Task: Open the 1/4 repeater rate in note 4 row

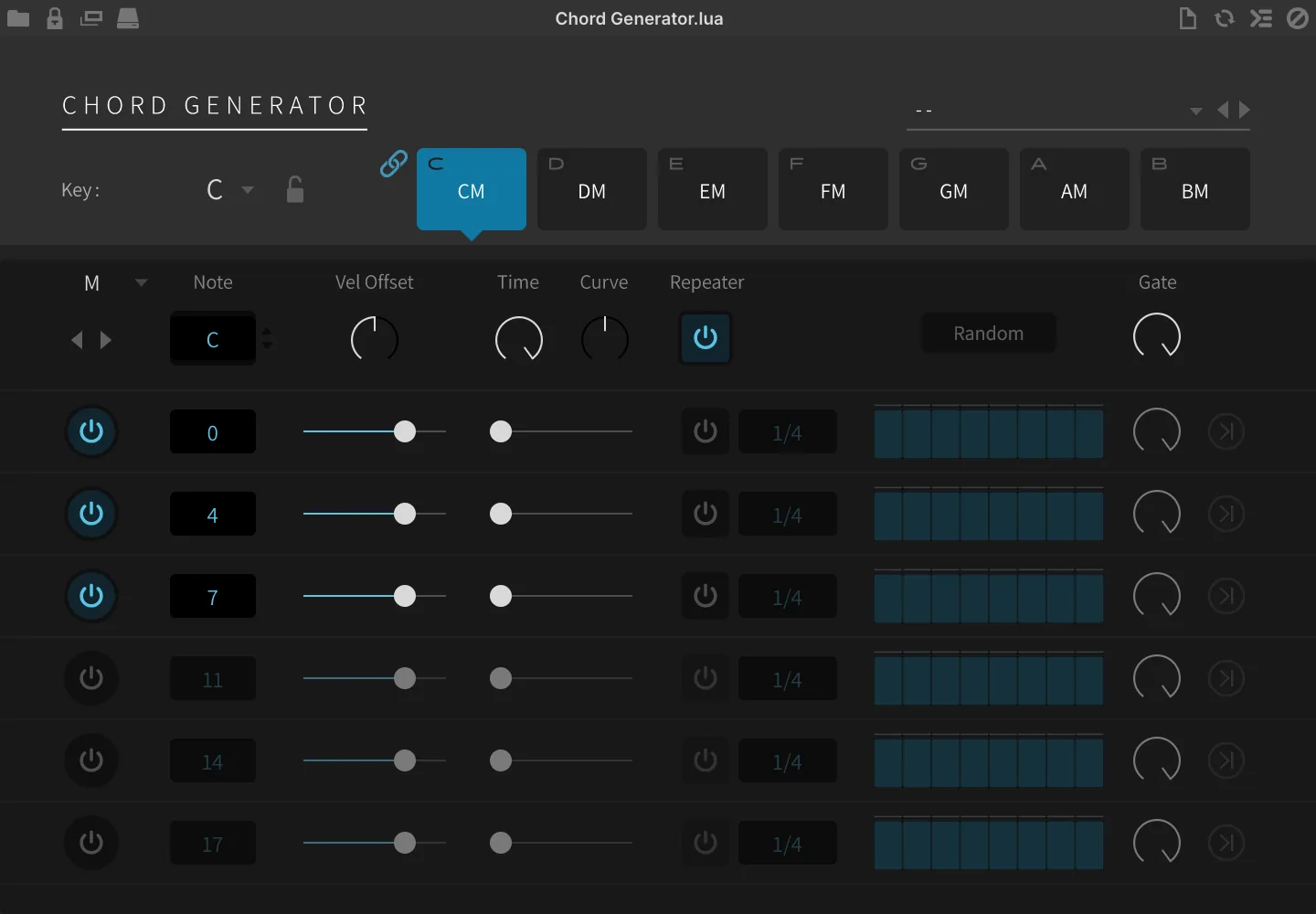Action: (x=788, y=515)
